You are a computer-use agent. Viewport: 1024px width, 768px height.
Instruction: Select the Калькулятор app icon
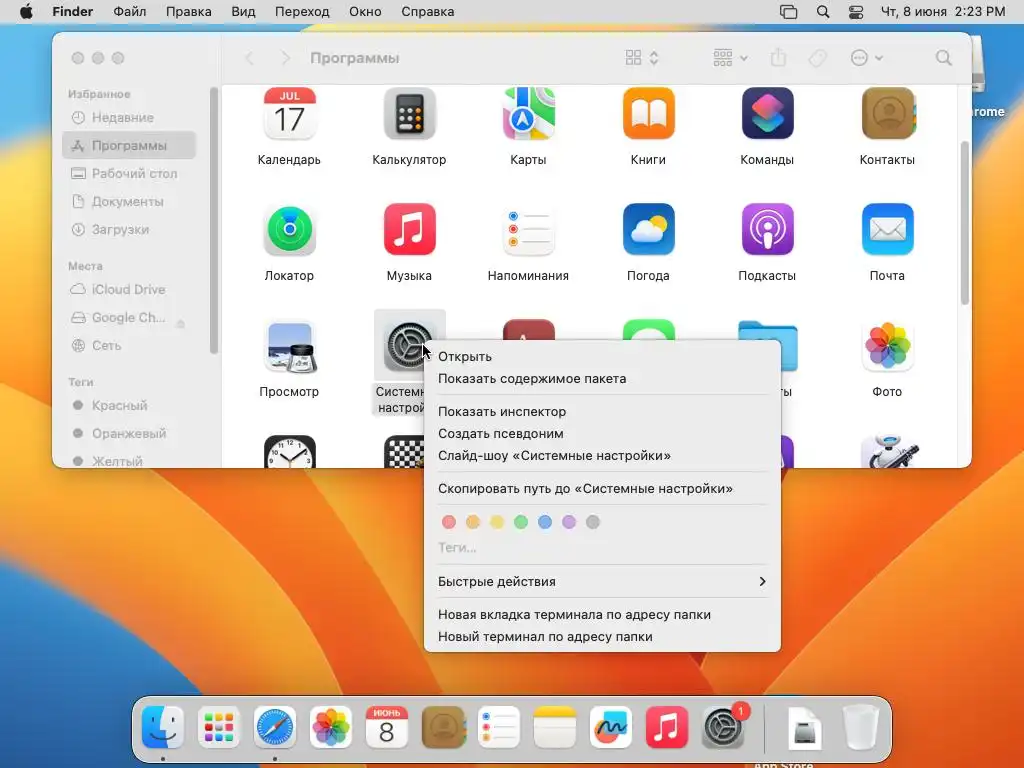tap(409, 114)
